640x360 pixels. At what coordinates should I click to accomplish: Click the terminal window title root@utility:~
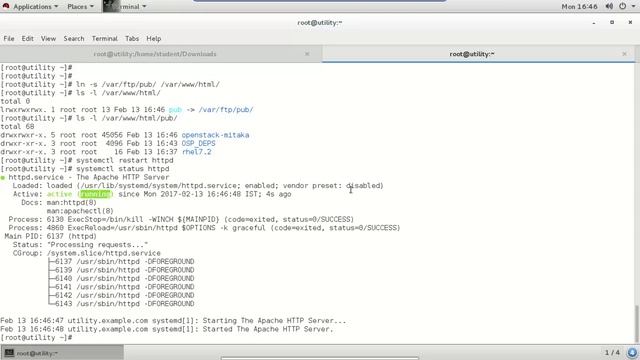[x=320, y=23]
